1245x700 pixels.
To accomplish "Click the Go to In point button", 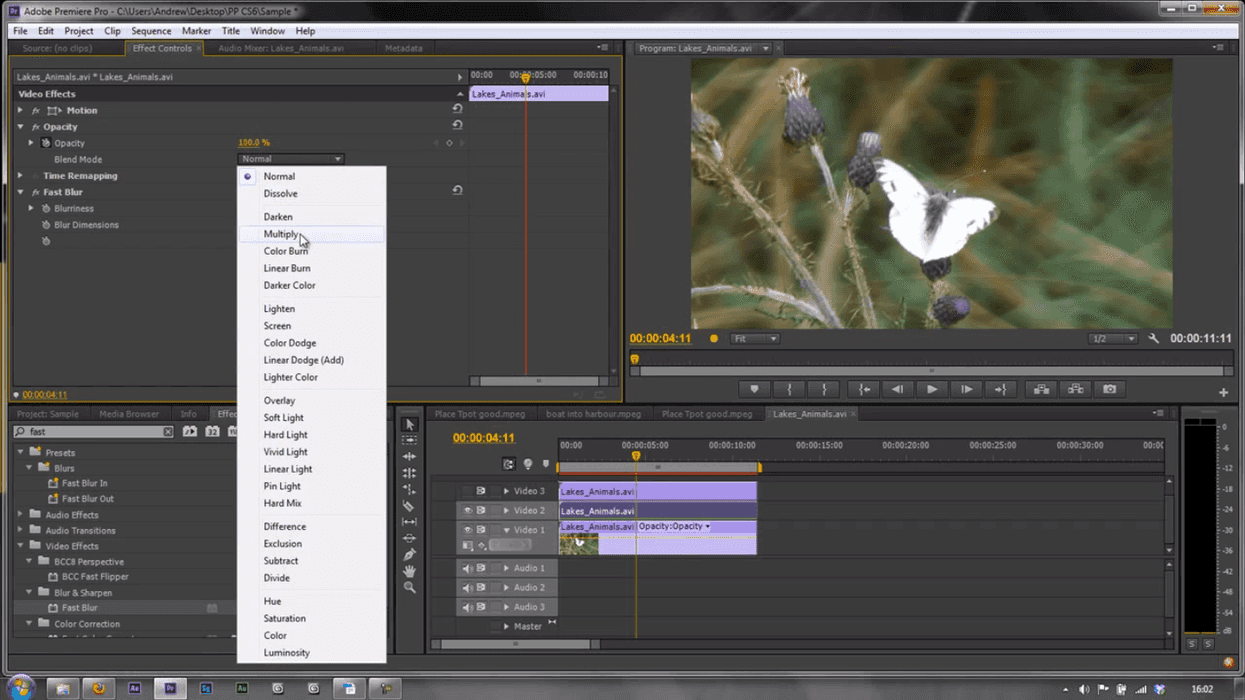I will point(864,389).
